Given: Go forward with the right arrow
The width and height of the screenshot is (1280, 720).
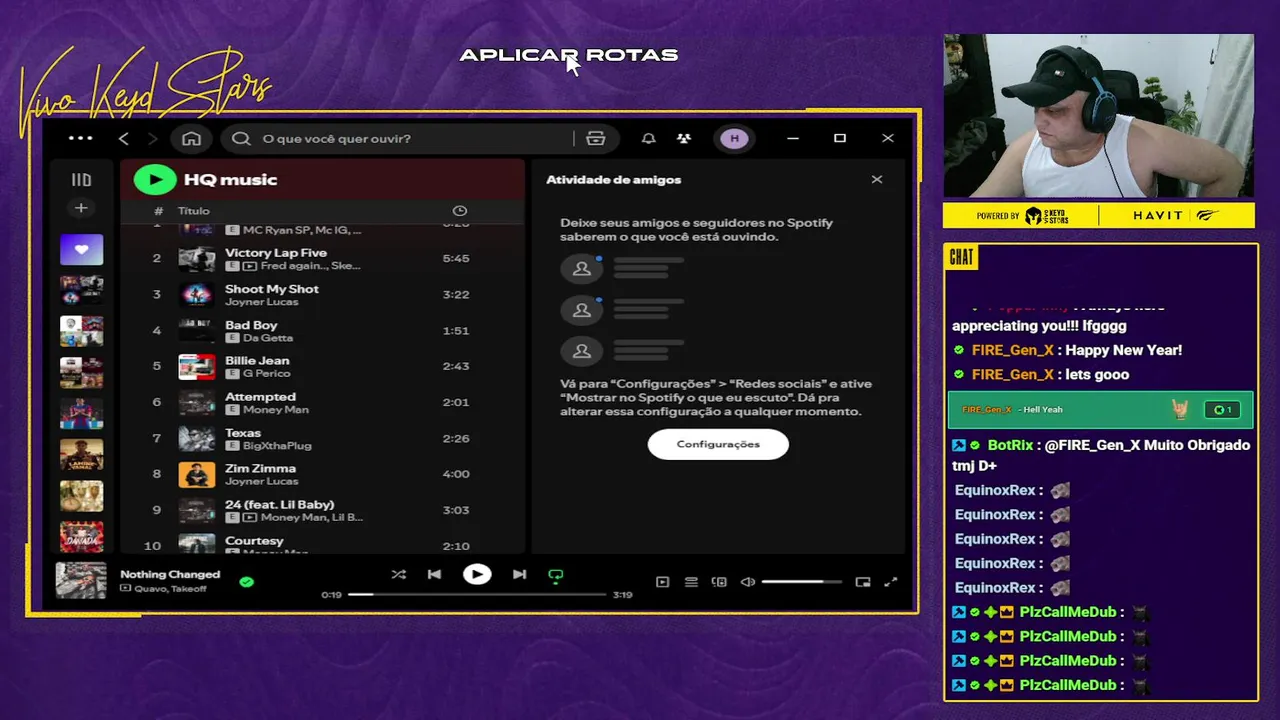Looking at the screenshot, I should [x=153, y=138].
